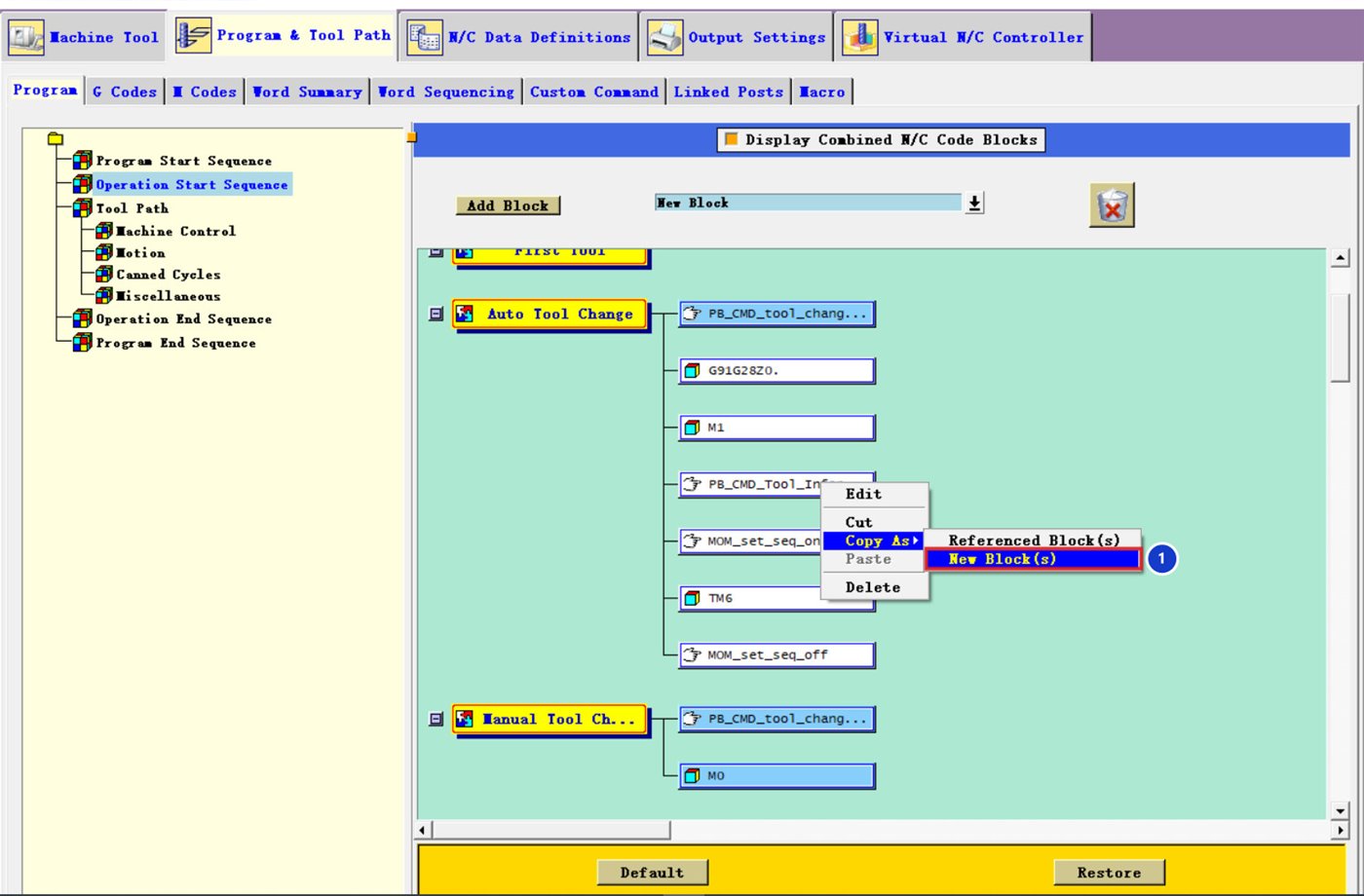
Task: Click the Default button
Action: click(652, 872)
